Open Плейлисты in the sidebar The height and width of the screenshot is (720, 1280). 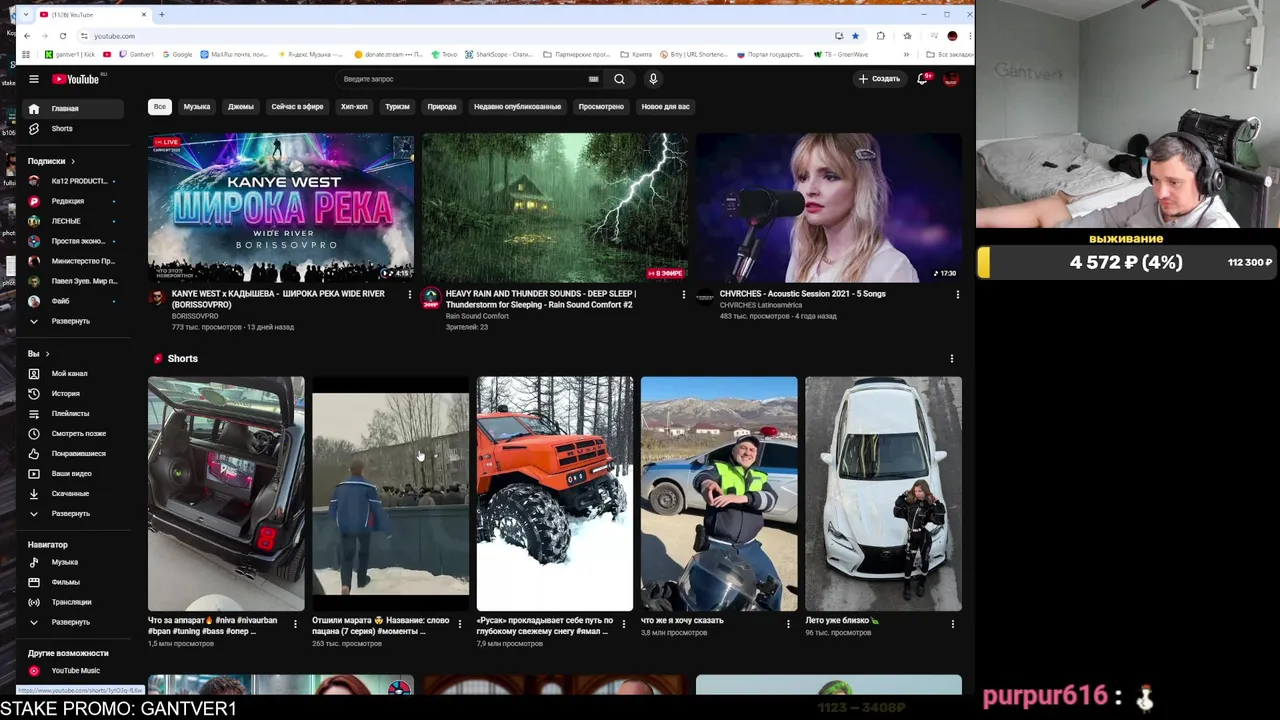[72, 413]
